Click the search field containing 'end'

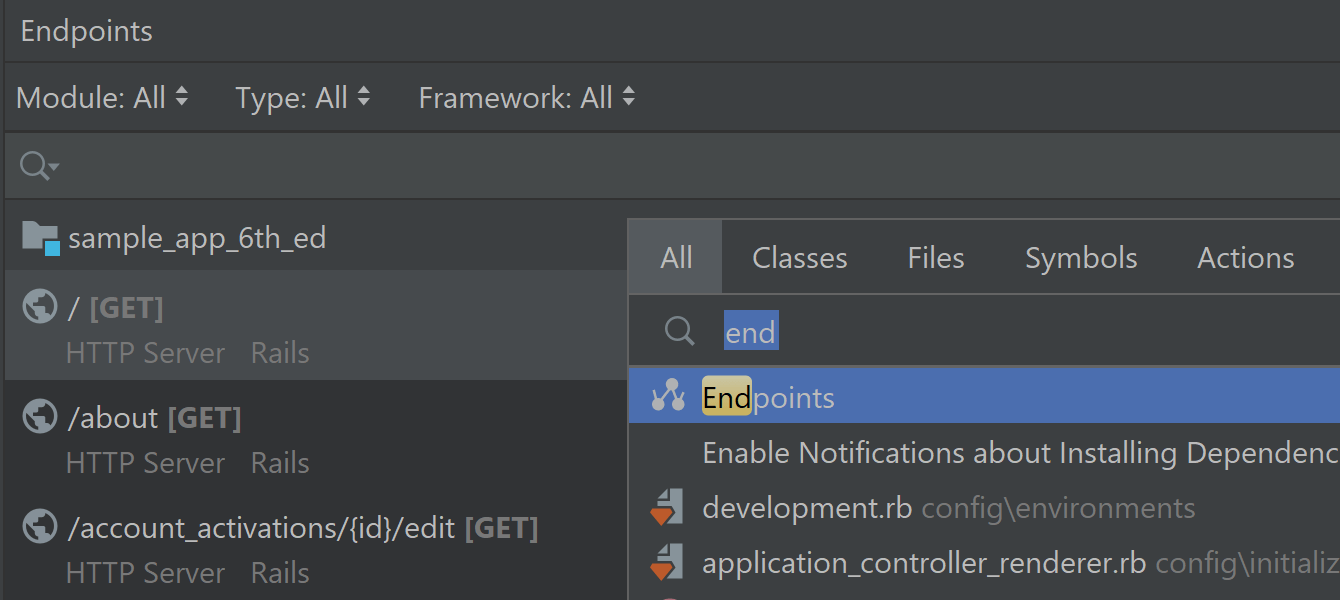click(x=1000, y=332)
